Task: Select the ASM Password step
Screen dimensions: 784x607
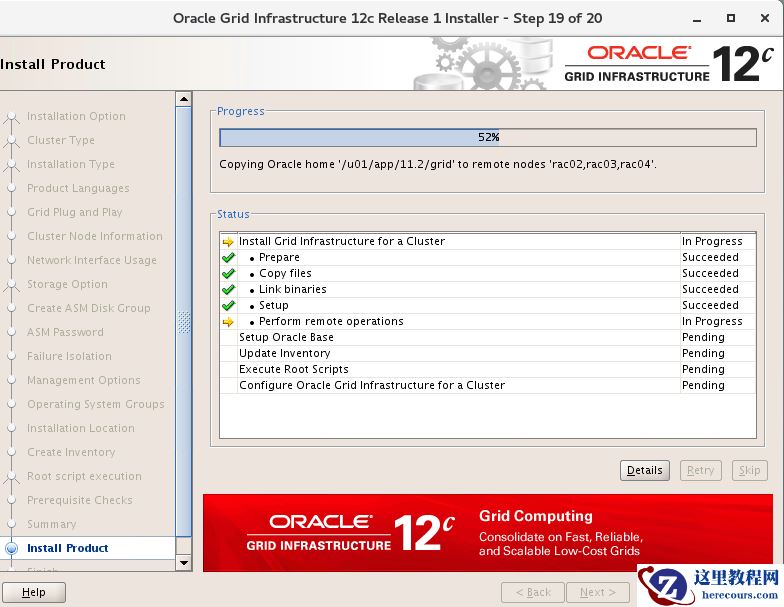Action: [x=66, y=332]
